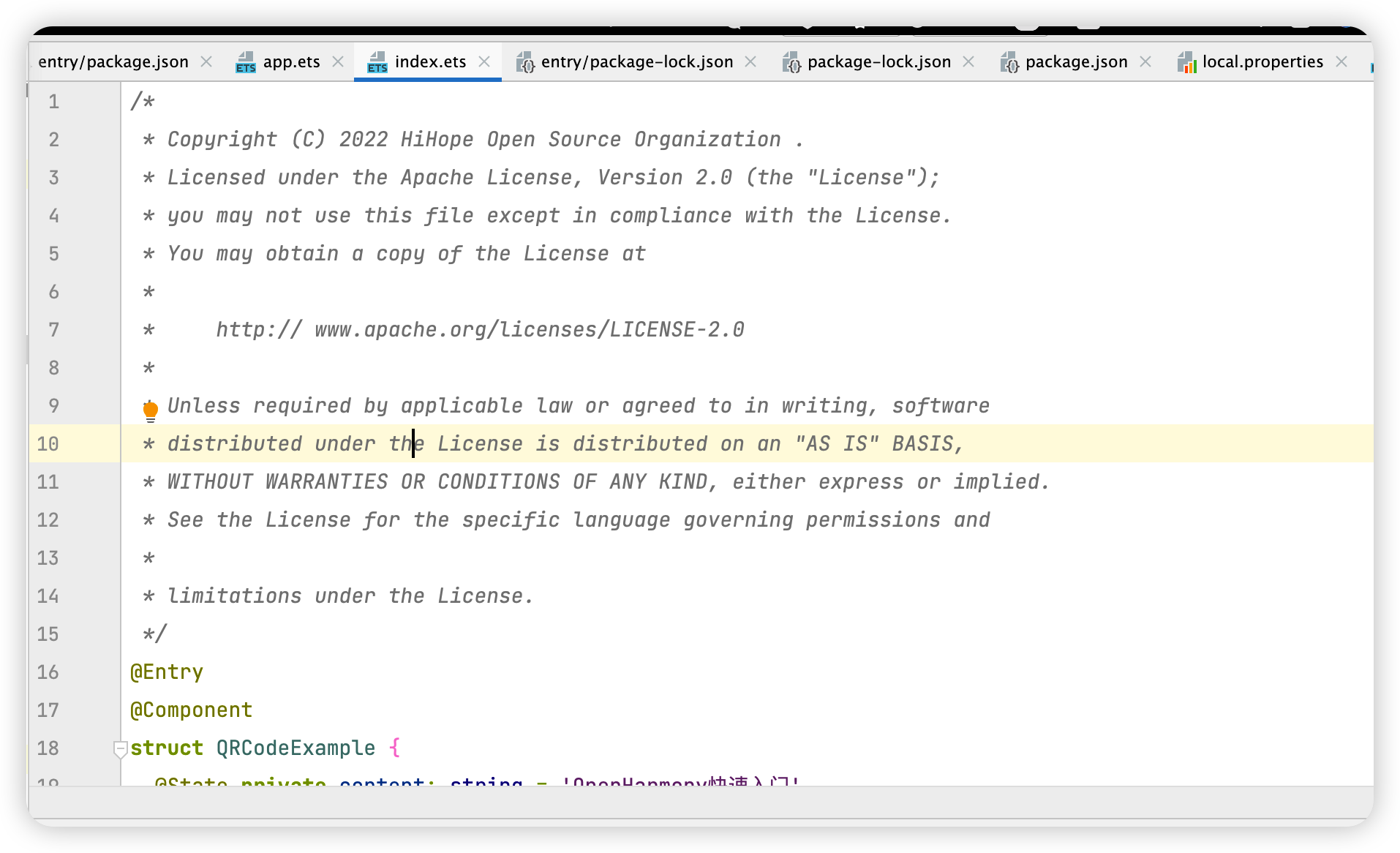Image resolution: width=1400 pixels, height=853 pixels.
Task: Click the struct keyword on line 18
Action: [x=167, y=748]
